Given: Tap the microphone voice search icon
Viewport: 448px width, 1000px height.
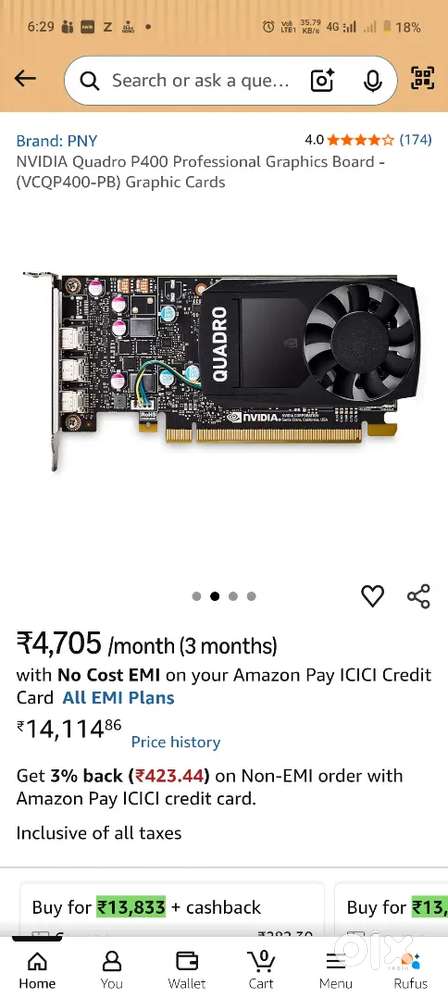Looking at the screenshot, I should 373,80.
